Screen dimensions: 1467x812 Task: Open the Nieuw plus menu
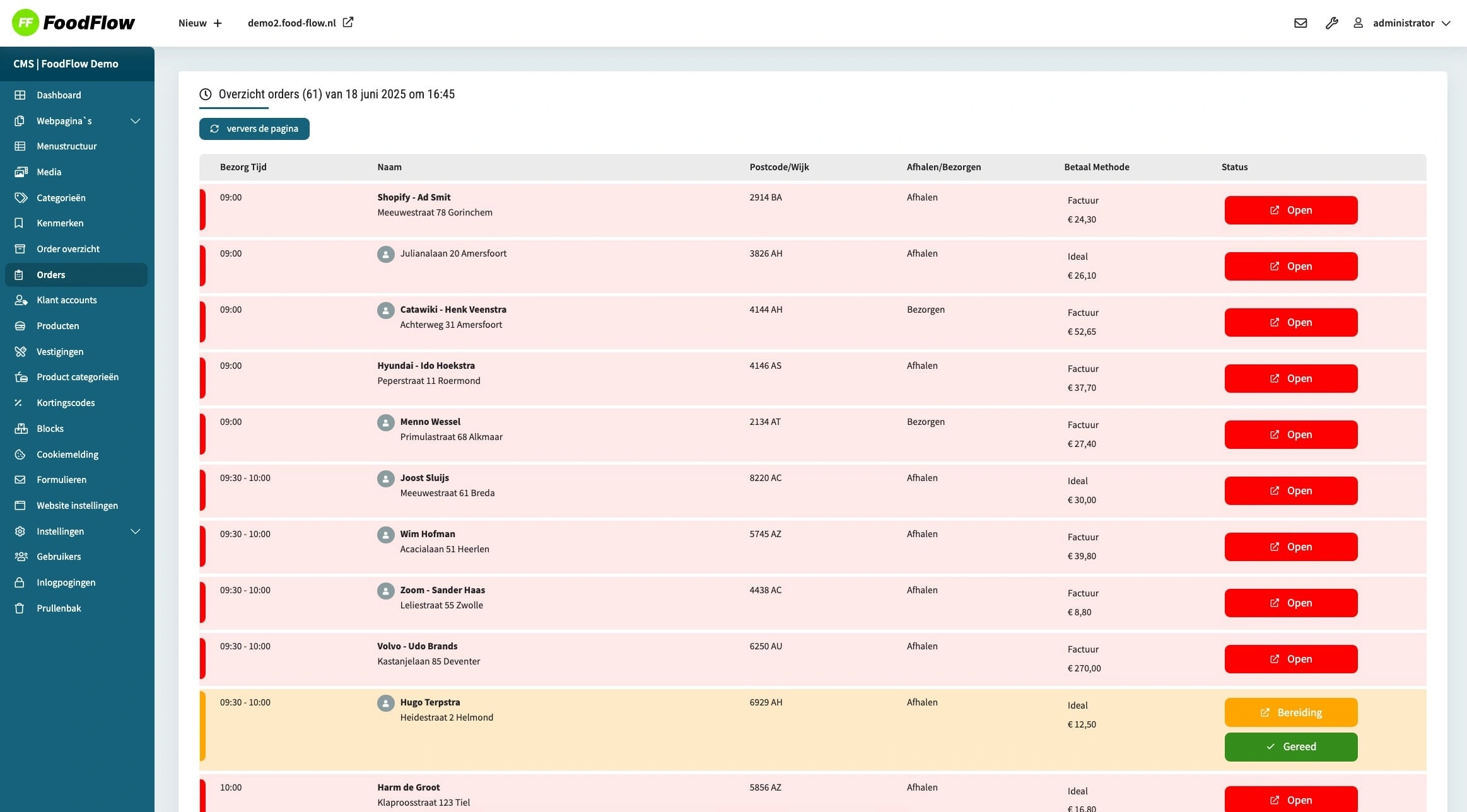(x=200, y=23)
